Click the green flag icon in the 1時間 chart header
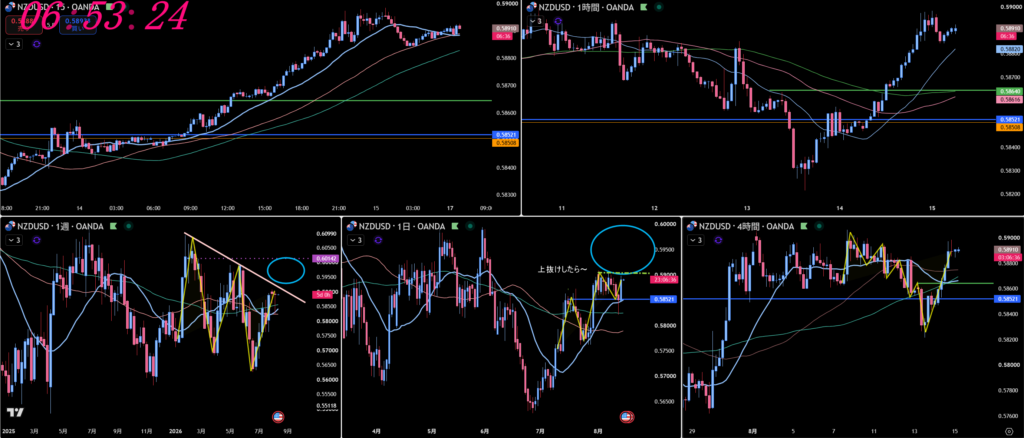Viewport: 1024px width, 438px height. click(643, 7)
